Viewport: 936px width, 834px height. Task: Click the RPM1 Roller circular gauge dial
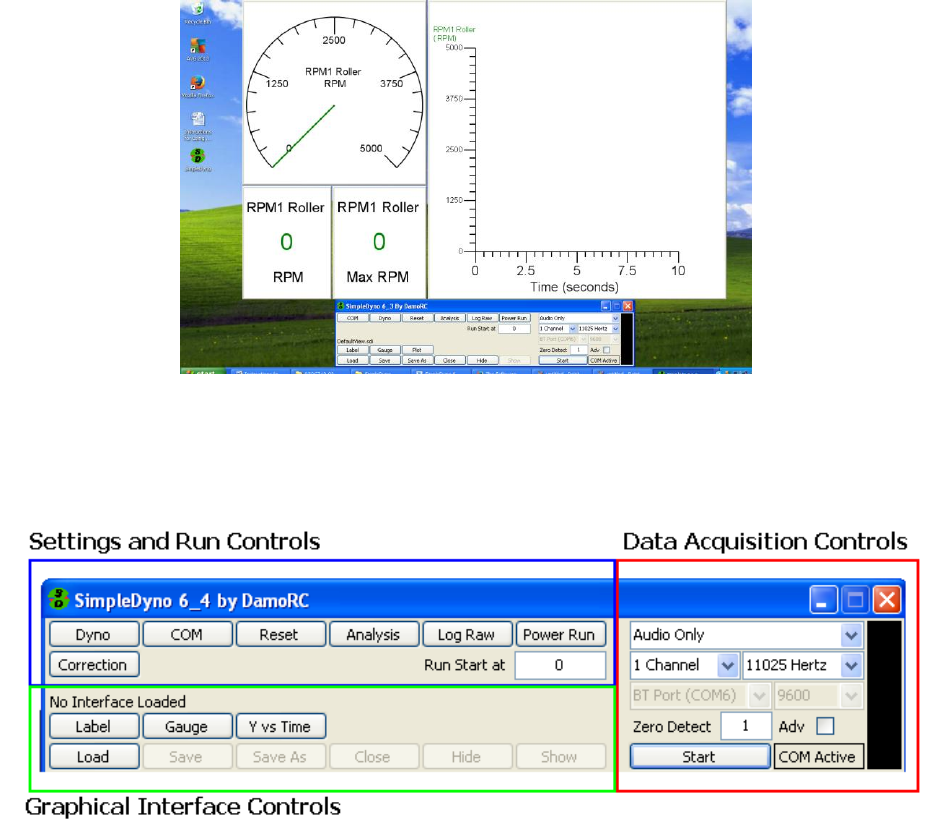[334, 93]
